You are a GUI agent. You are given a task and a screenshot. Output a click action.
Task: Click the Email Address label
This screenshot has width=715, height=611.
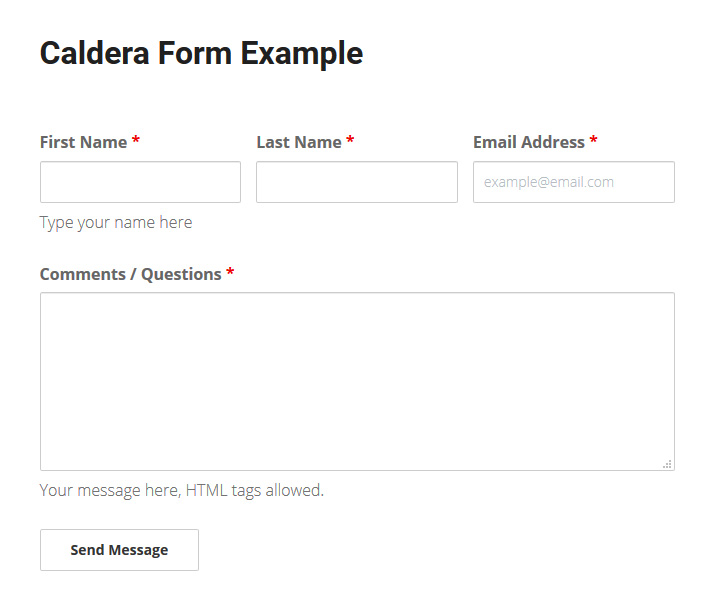pos(528,142)
